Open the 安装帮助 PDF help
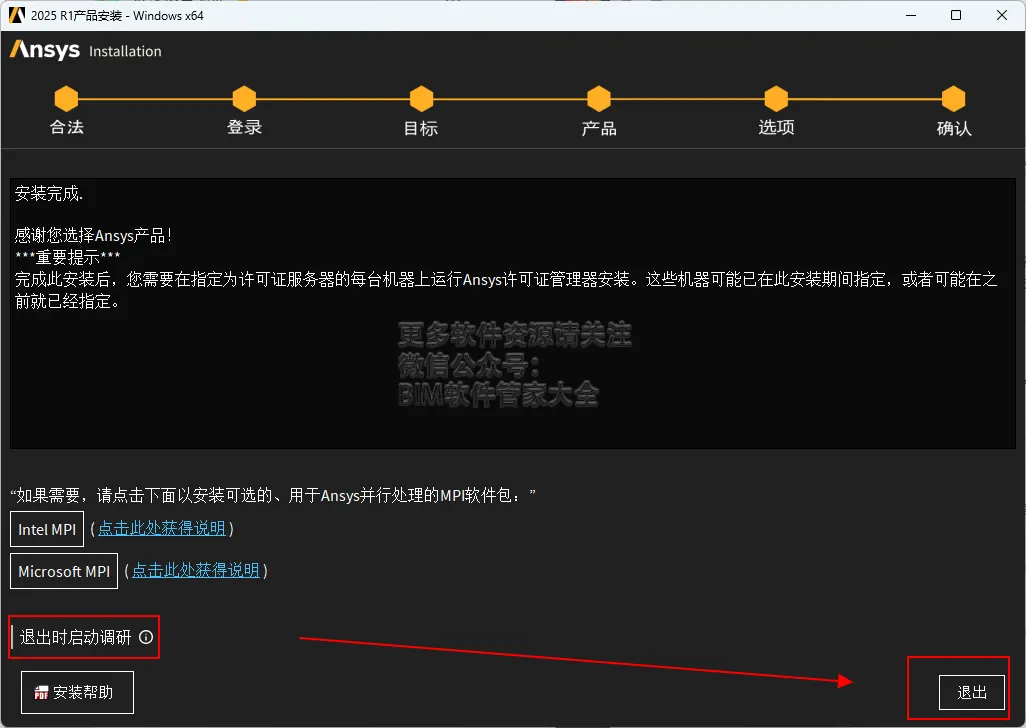The height and width of the screenshot is (728, 1026). [77, 692]
